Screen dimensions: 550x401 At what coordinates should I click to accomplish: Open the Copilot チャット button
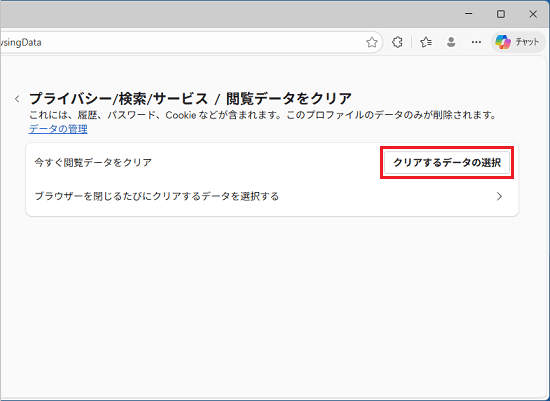pos(517,42)
